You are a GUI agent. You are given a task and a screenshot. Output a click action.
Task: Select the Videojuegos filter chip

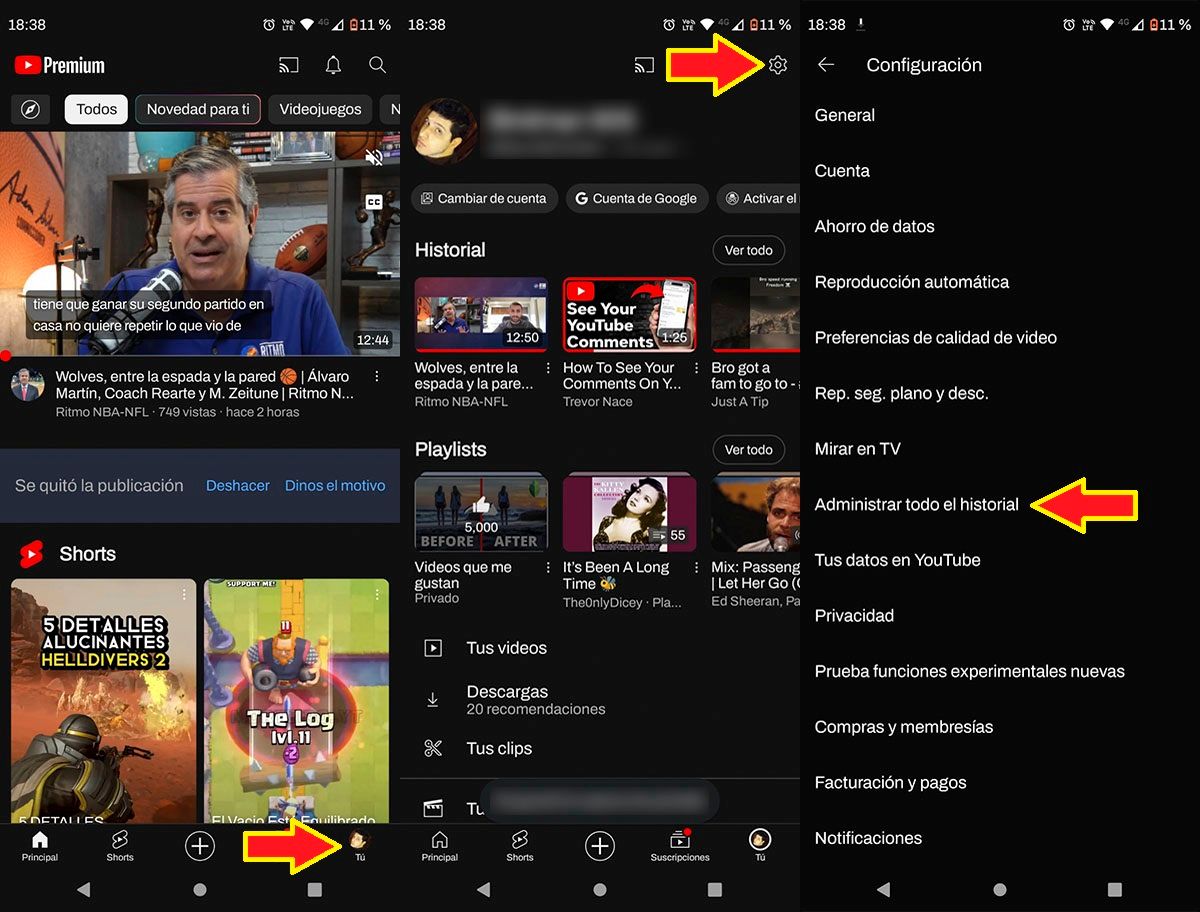point(320,109)
